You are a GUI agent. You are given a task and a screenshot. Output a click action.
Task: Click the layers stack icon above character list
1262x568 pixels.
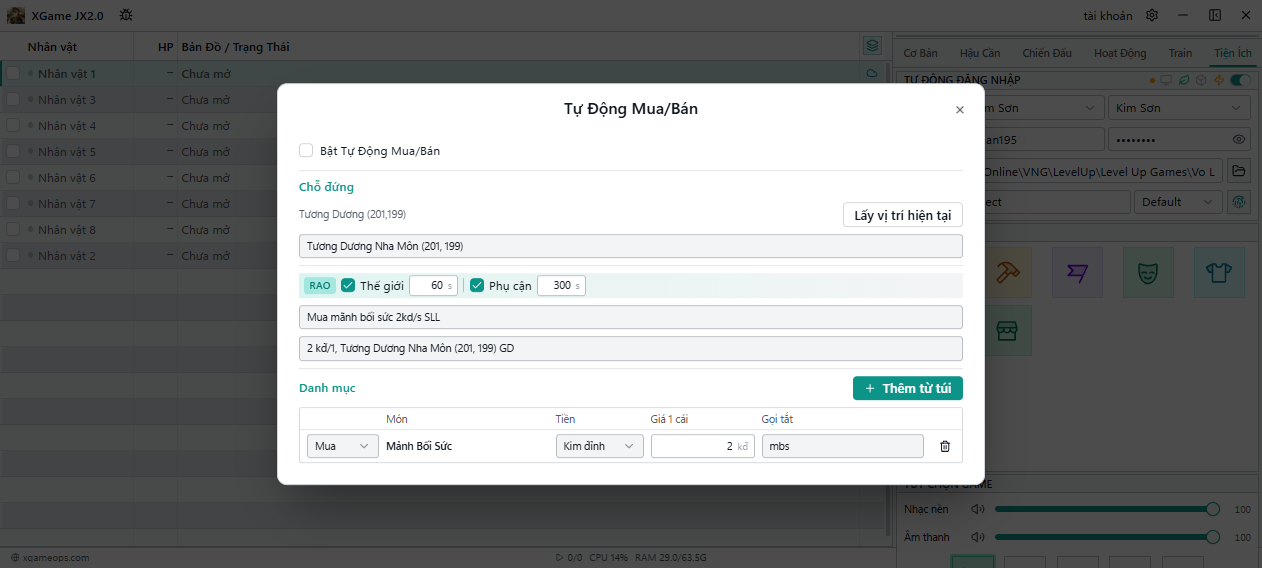coord(872,46)
